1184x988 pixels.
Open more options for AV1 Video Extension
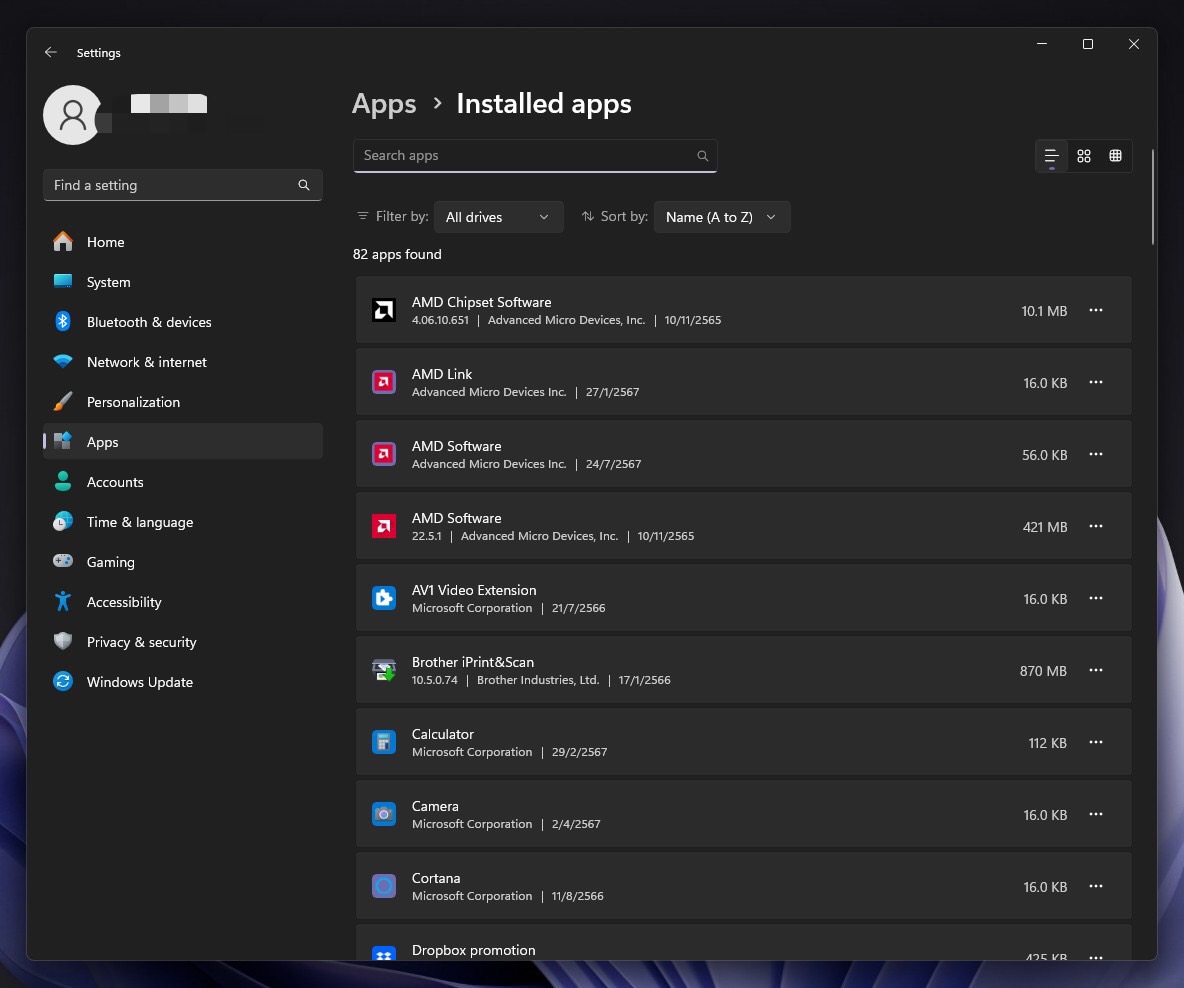(1096, 598)
